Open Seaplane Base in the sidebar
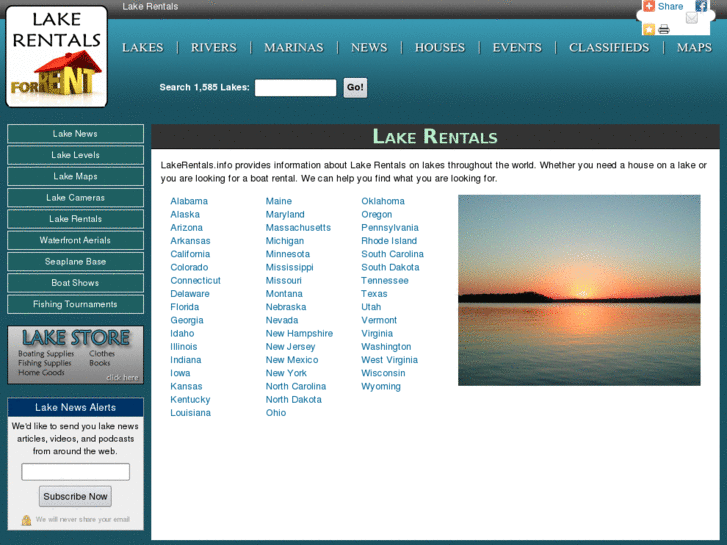Image resolution: width=727 pixels, height=545 pixels. pyautogui.click(x=76, y=262)
